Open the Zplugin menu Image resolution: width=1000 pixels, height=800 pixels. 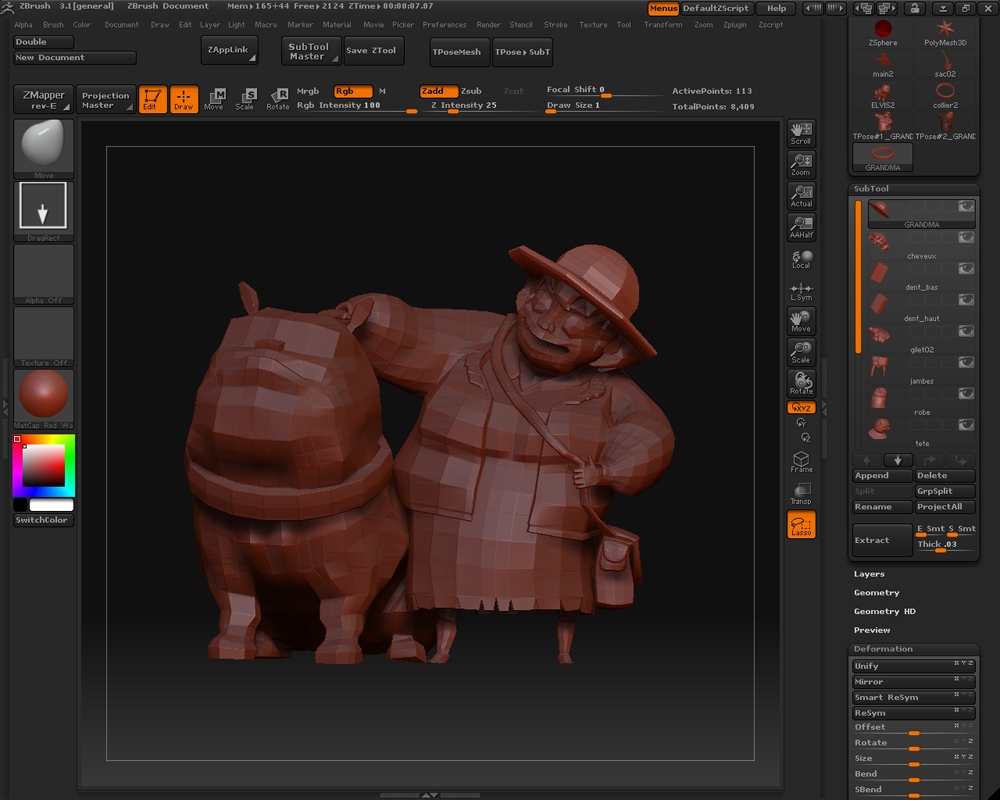click(735, 25)
